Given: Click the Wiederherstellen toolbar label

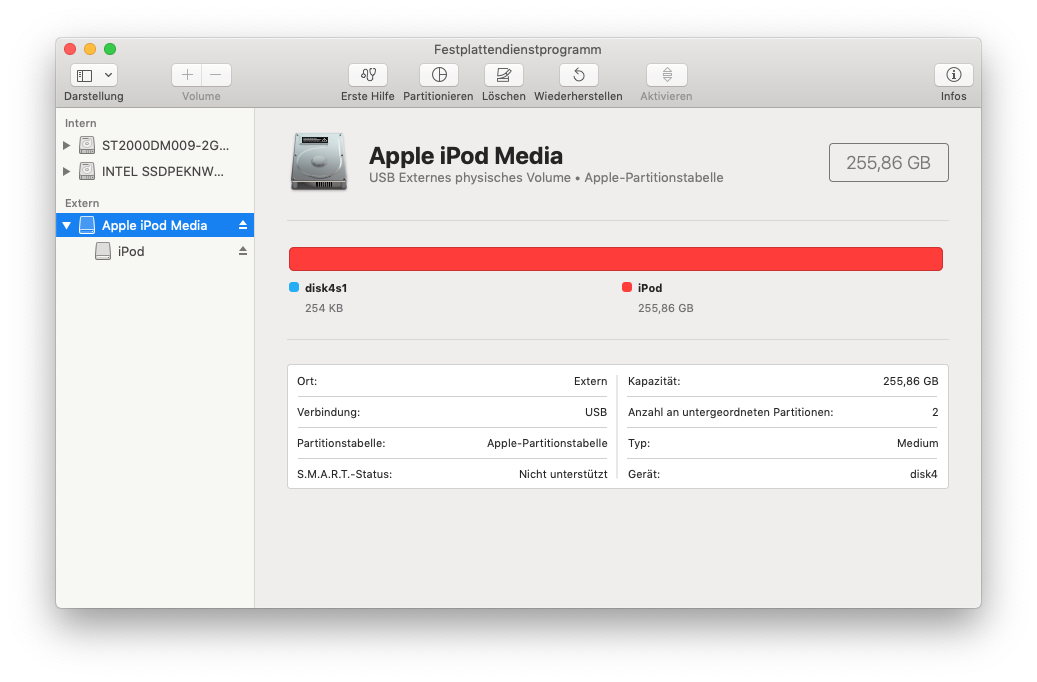Looking at the screenshot, I should 579,96.
